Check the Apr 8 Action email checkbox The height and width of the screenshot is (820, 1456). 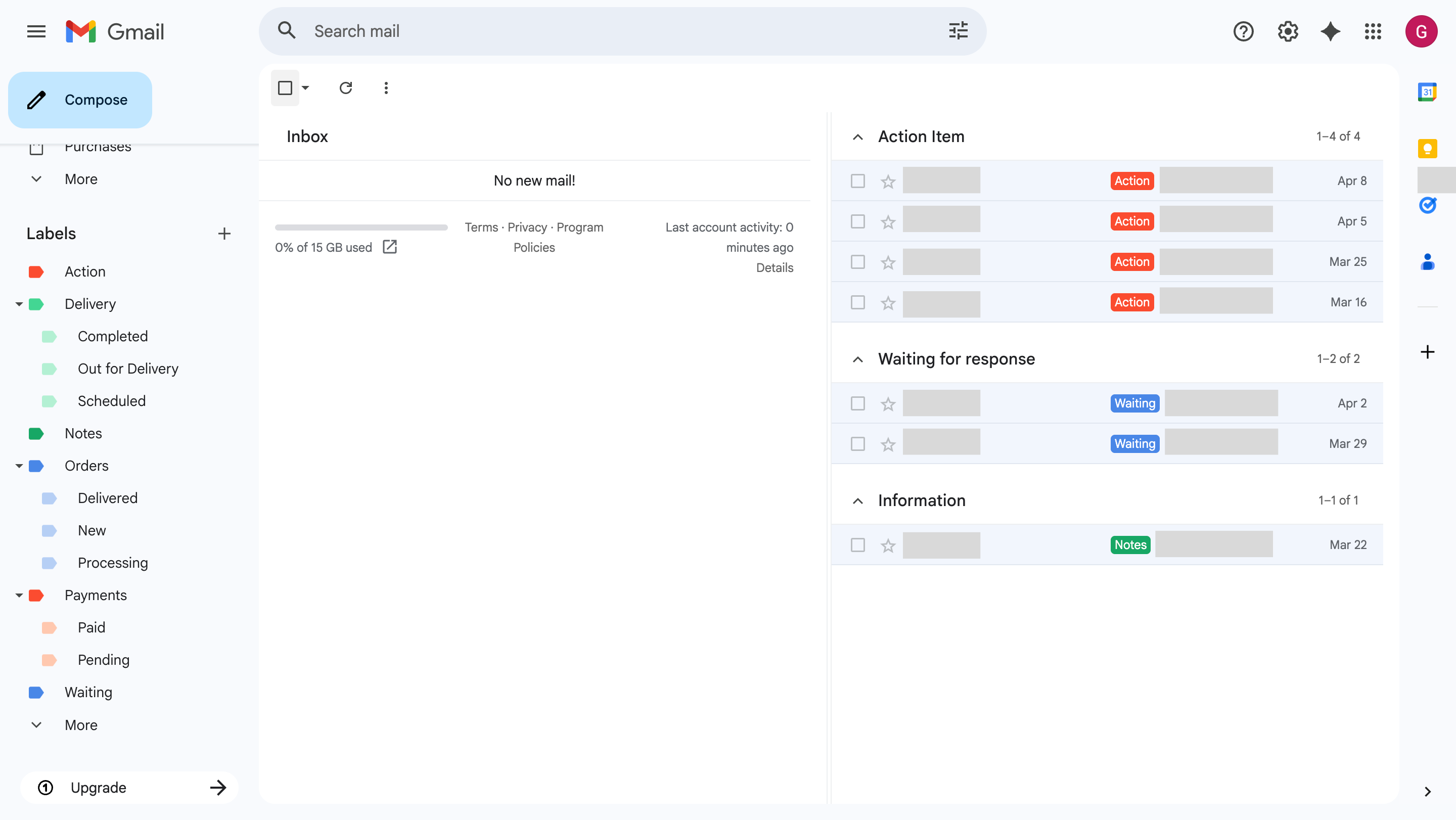pyautogui.click(x=857, y=181)
